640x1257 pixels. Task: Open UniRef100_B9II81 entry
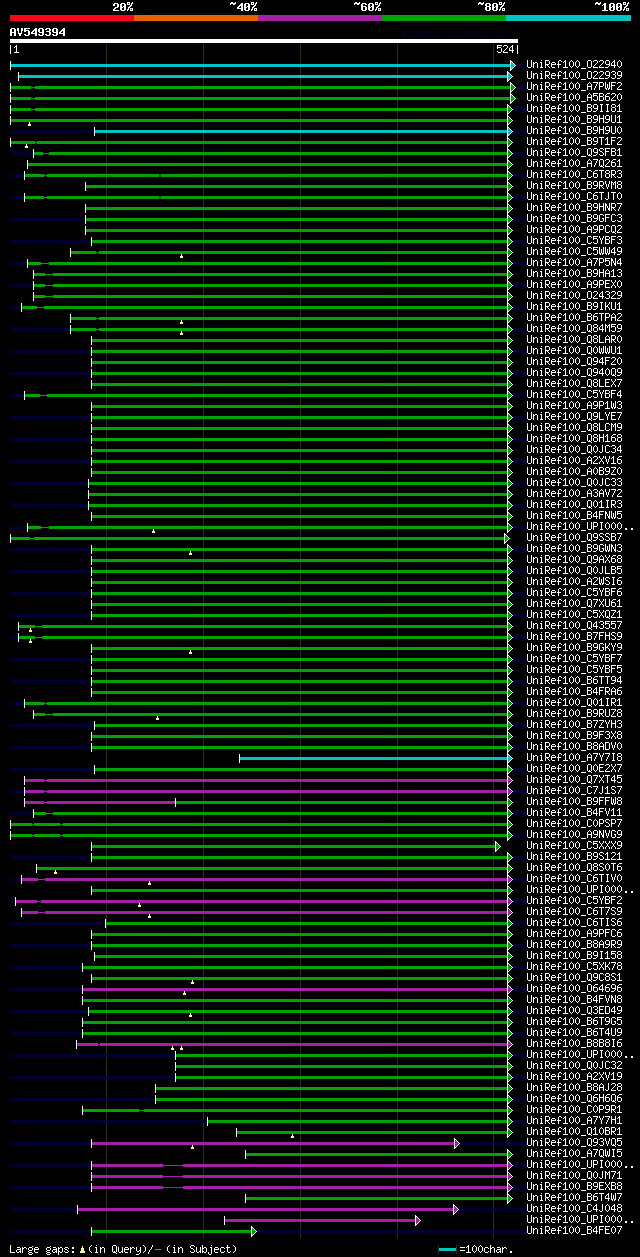coord(574,109)
